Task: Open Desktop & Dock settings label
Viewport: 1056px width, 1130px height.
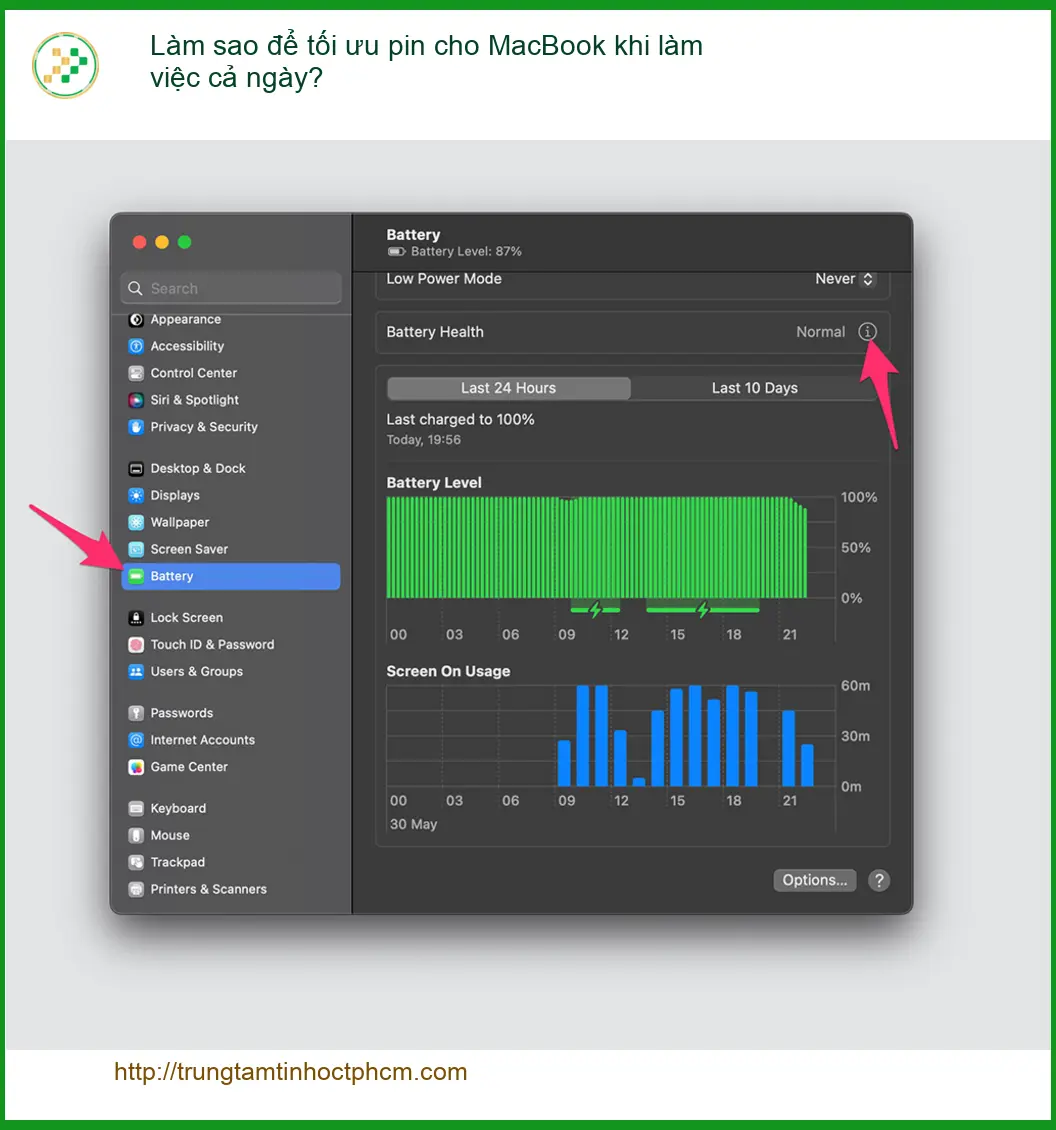Action: (198, 468)
